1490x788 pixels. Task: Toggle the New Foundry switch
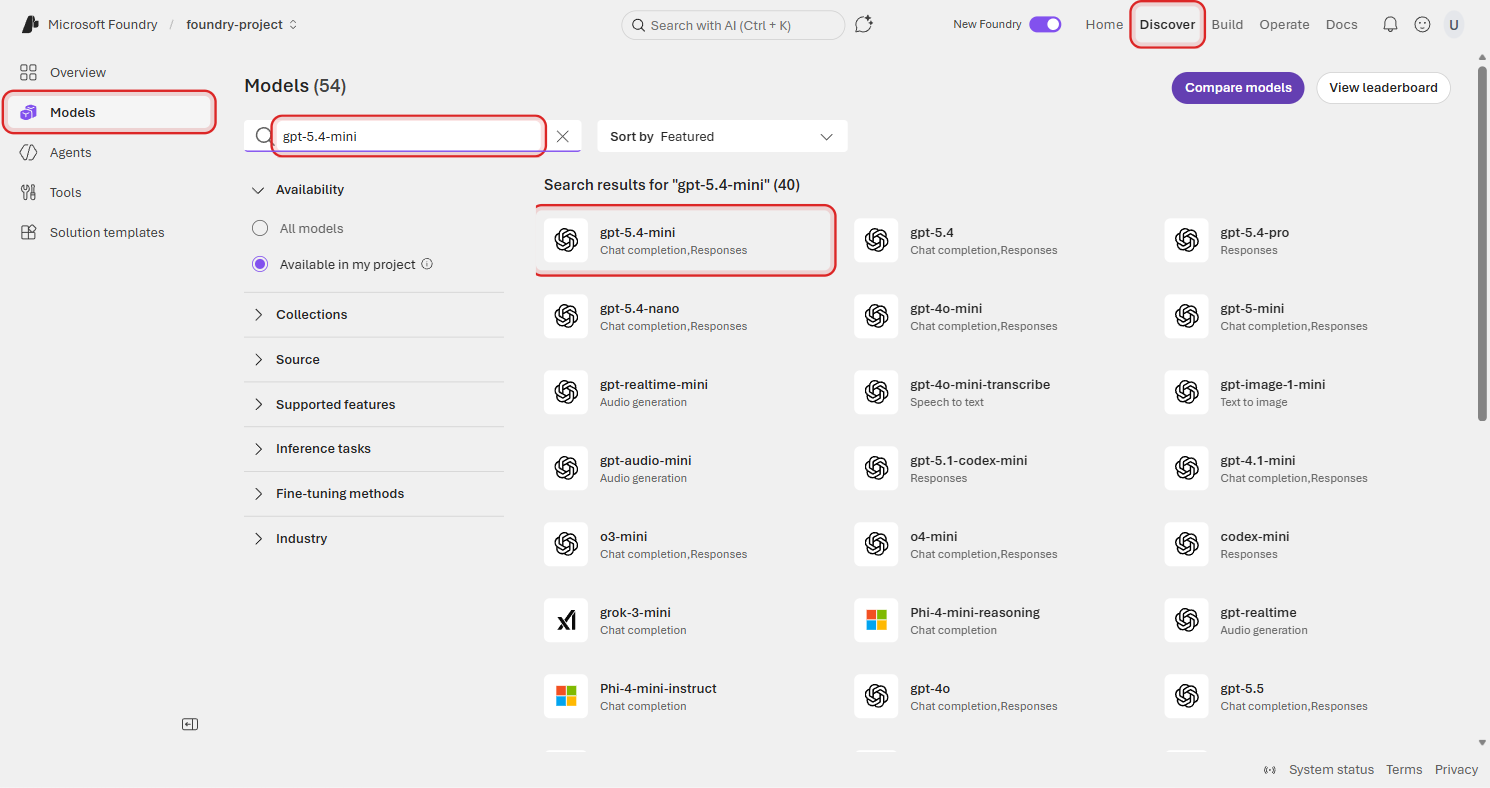(1045, 24)
